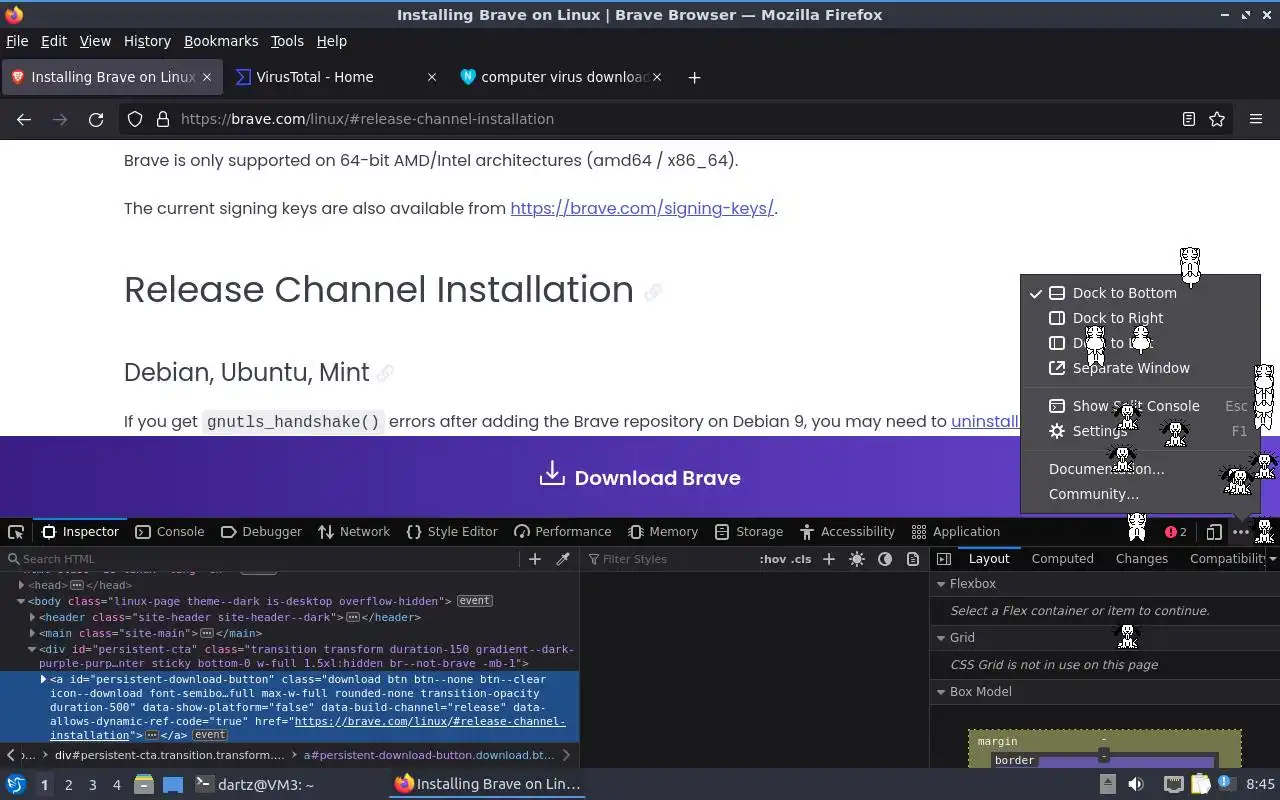Click Documentation... menu entry

coord(1140,469)
